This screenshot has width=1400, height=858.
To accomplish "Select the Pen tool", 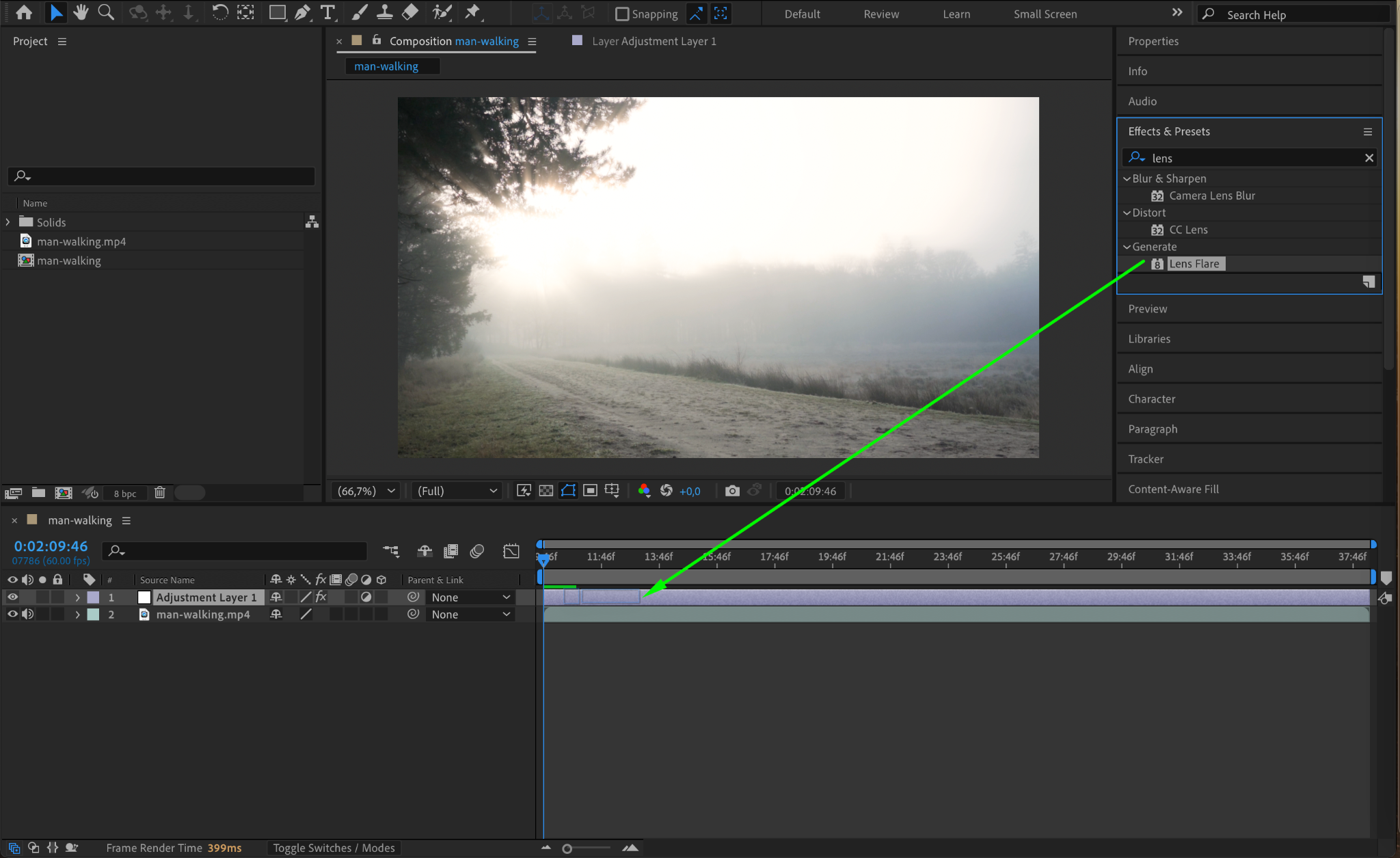I will (x=302, y=12).
